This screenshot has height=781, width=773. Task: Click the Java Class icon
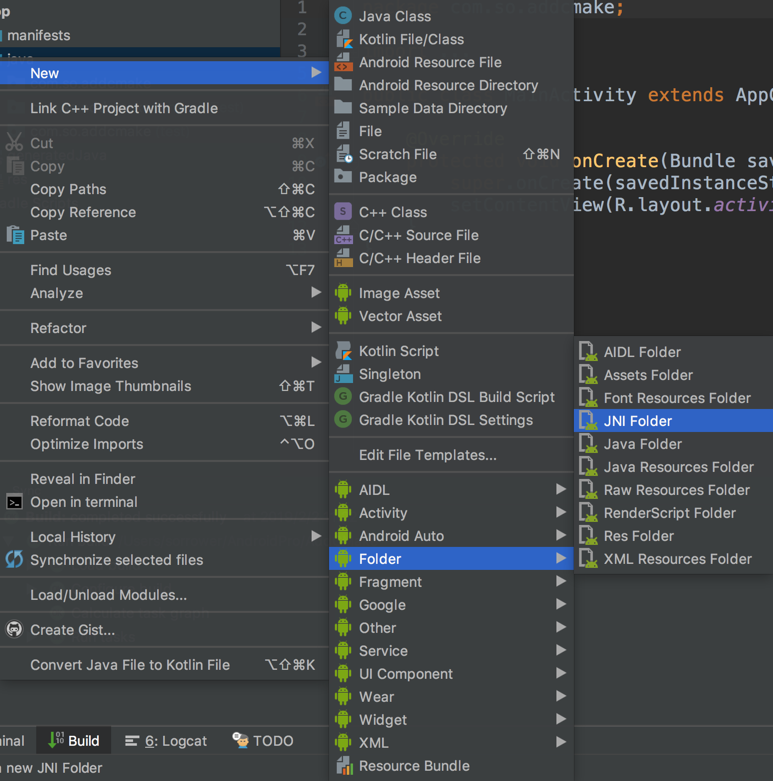tap(343, 16)
